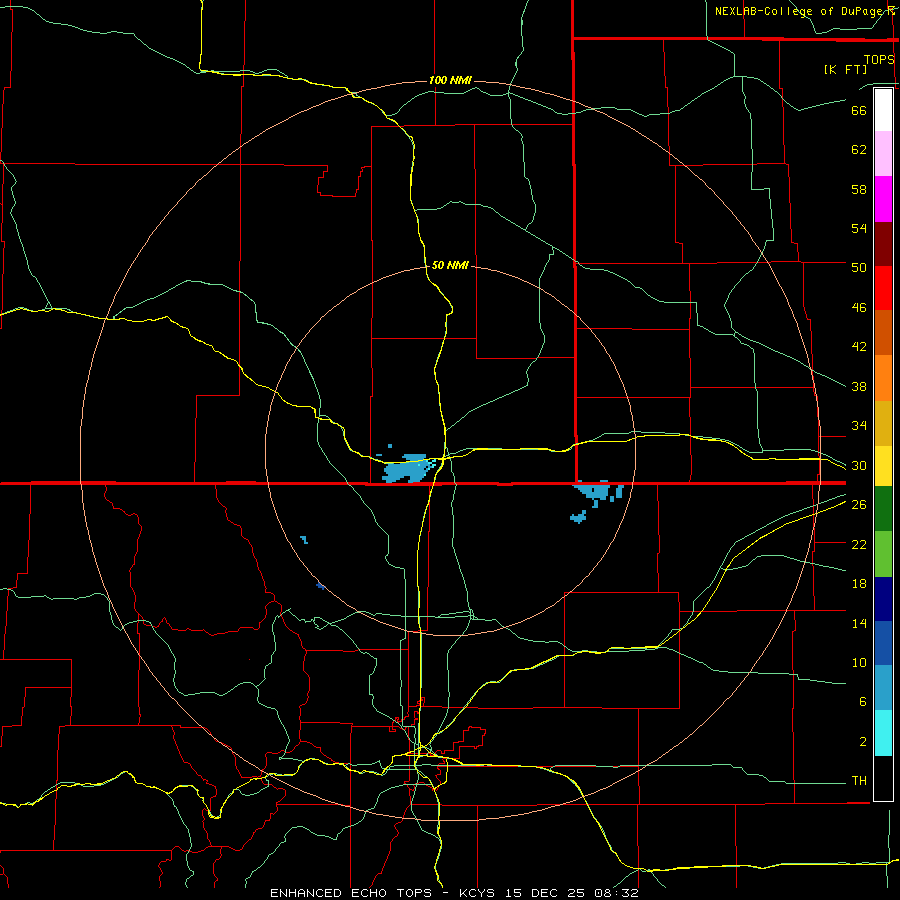Click the '30' legend value

point(859,465)
